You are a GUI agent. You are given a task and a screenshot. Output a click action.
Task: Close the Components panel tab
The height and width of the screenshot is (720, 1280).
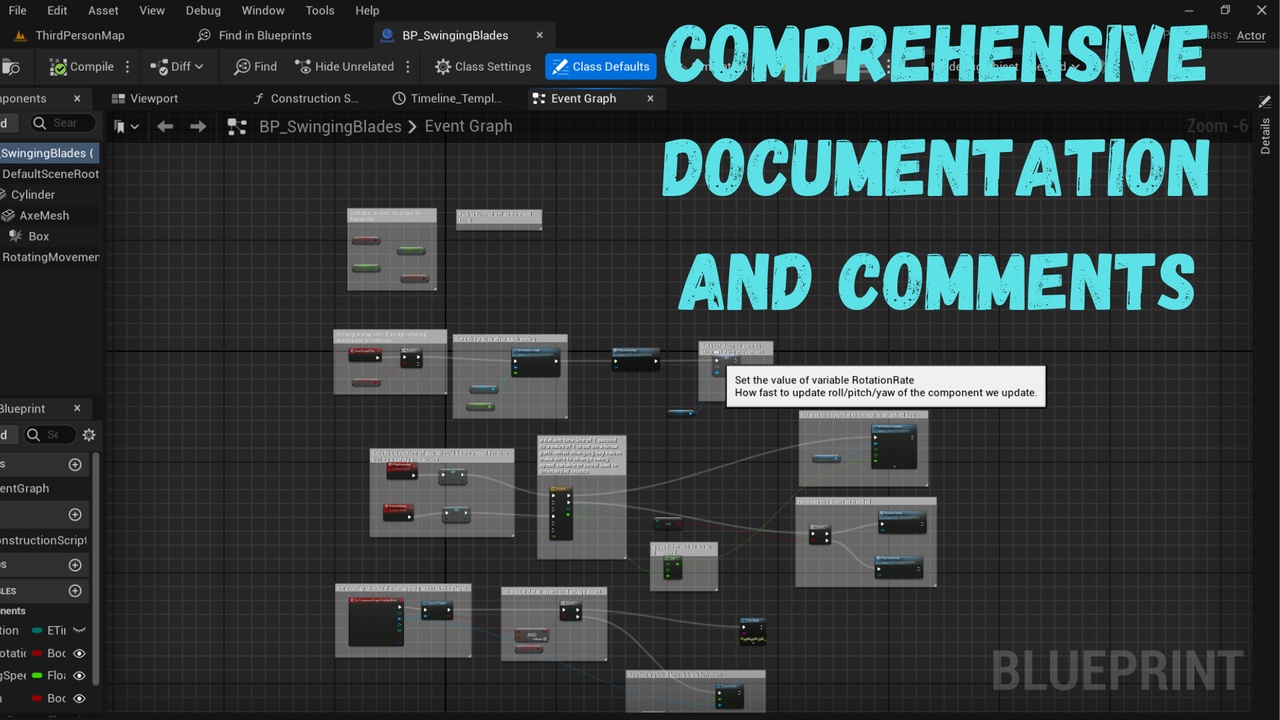(x=78, y=98)
